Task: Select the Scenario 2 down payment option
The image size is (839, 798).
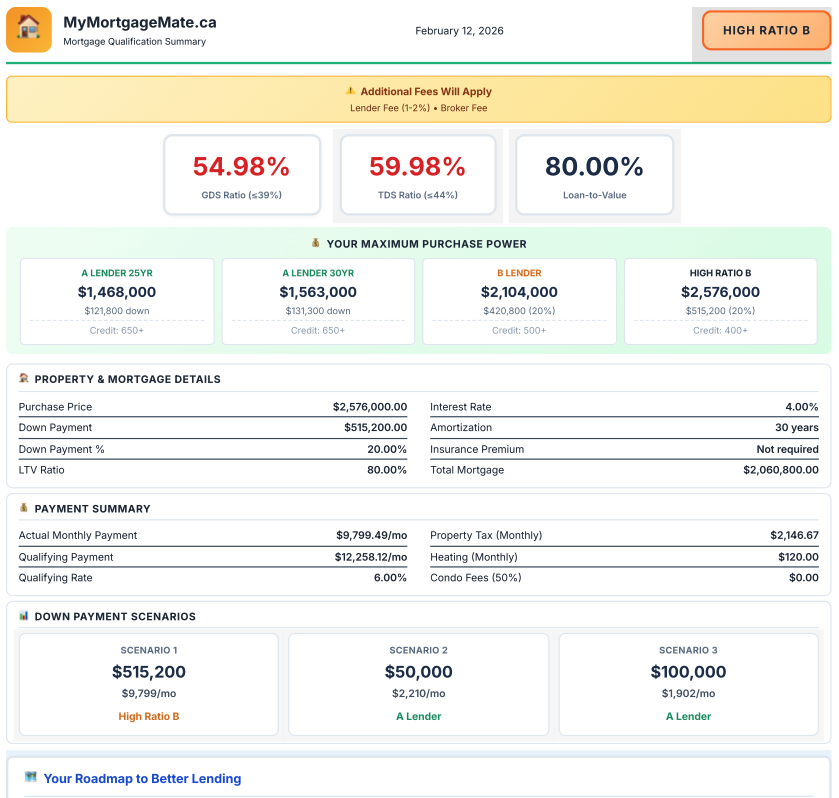Action: 418,683
